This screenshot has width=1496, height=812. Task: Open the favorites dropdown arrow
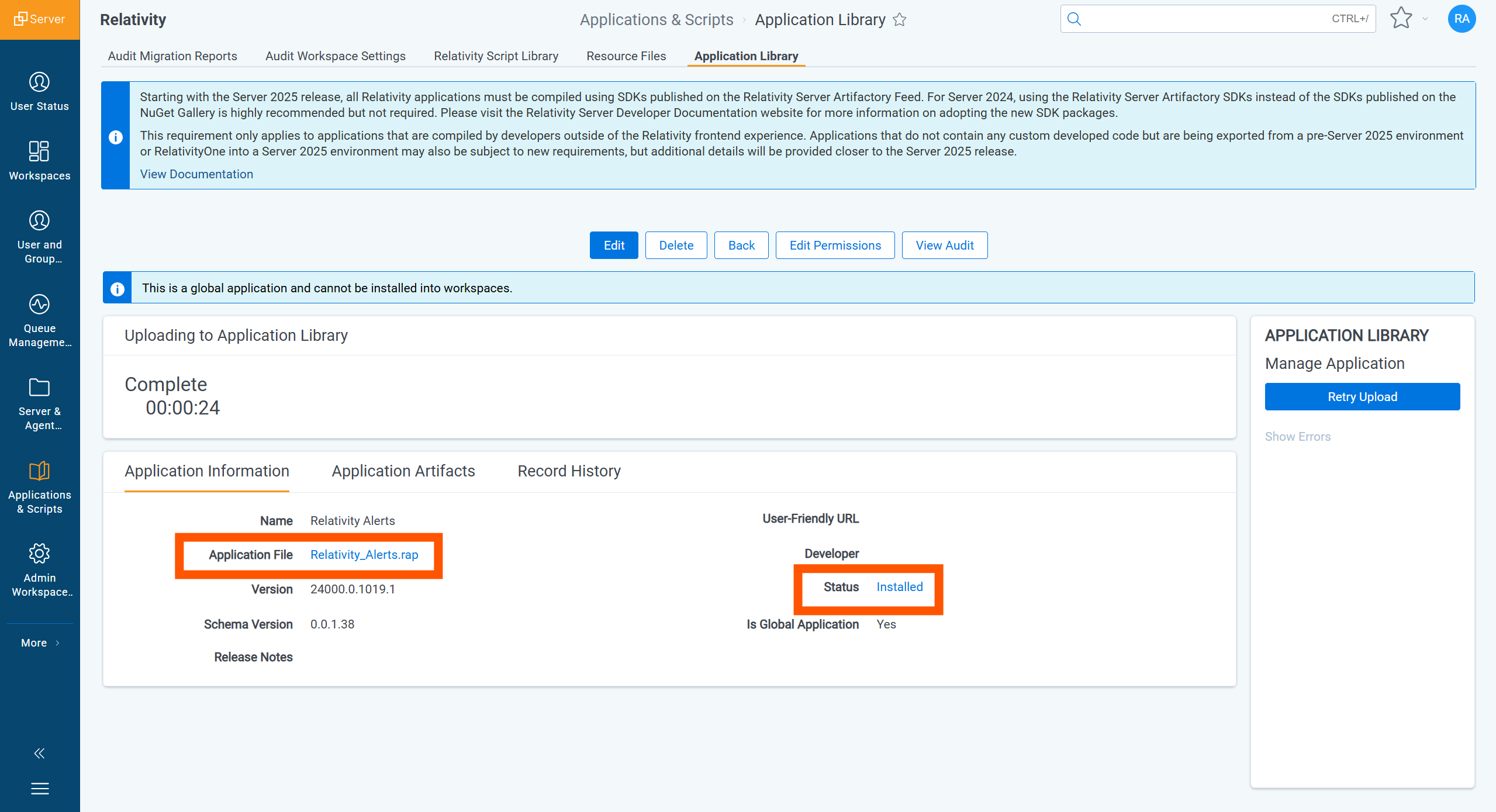[1425, 19]
